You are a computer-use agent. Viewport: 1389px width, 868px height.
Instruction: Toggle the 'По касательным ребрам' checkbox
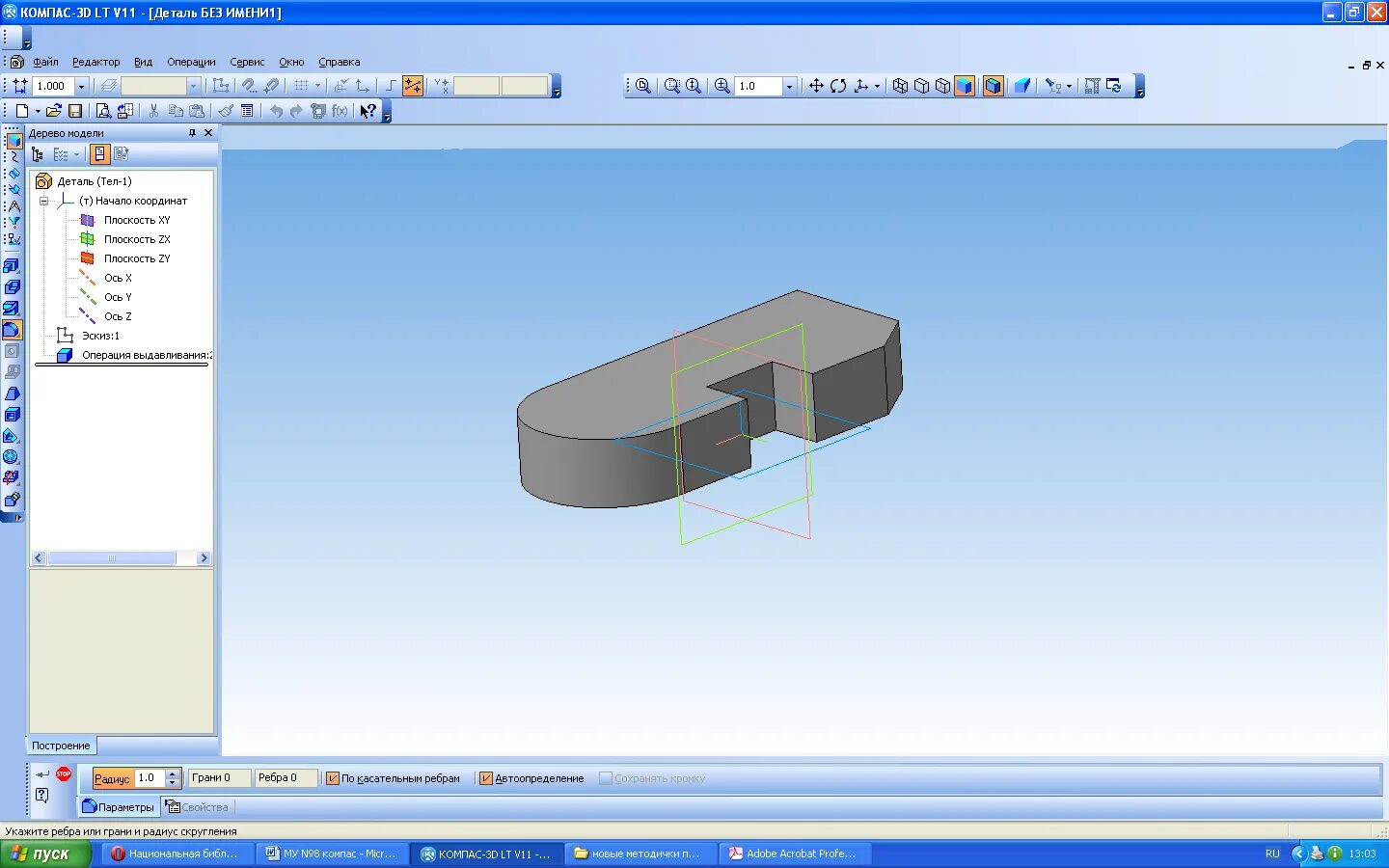332,778
